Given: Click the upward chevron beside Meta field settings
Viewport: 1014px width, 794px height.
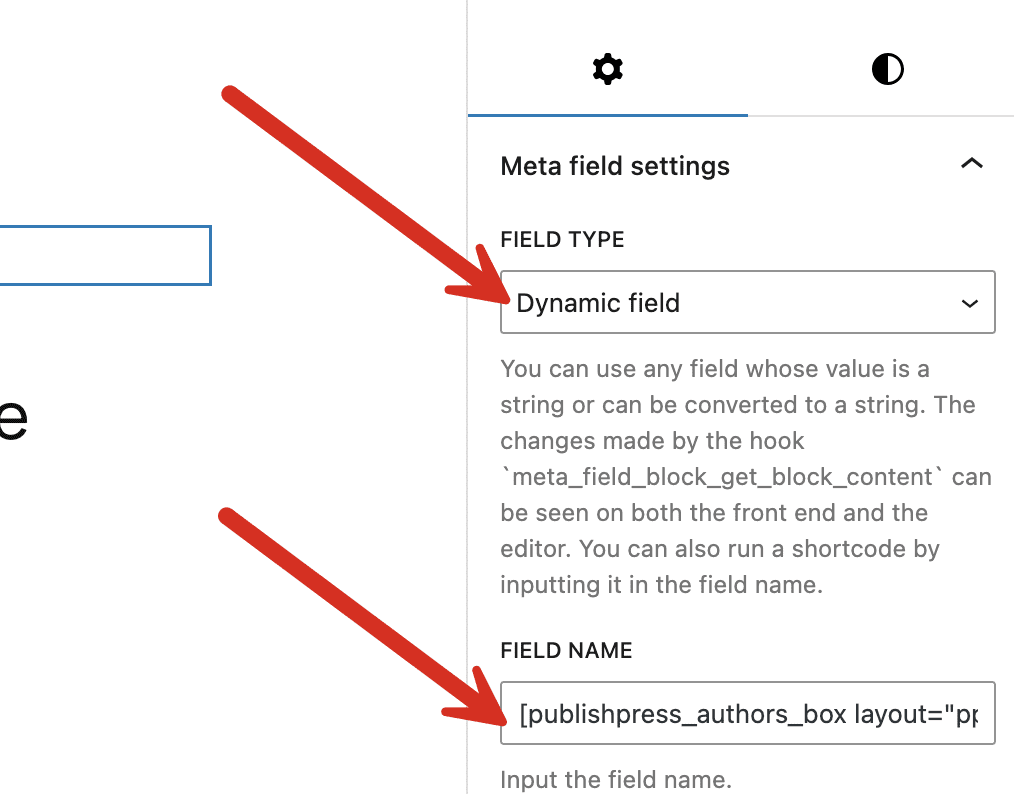Looking at the screenshot, I should tap(969, 162).
